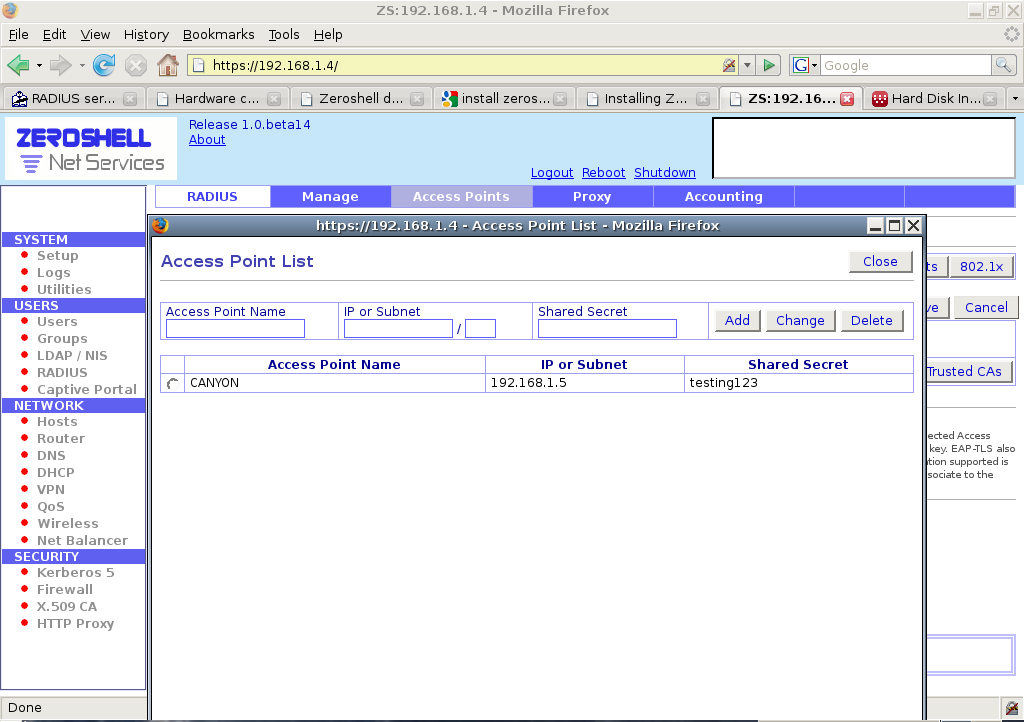
Task: Open the forward history dropdown arrow
Action: point(82,65)
